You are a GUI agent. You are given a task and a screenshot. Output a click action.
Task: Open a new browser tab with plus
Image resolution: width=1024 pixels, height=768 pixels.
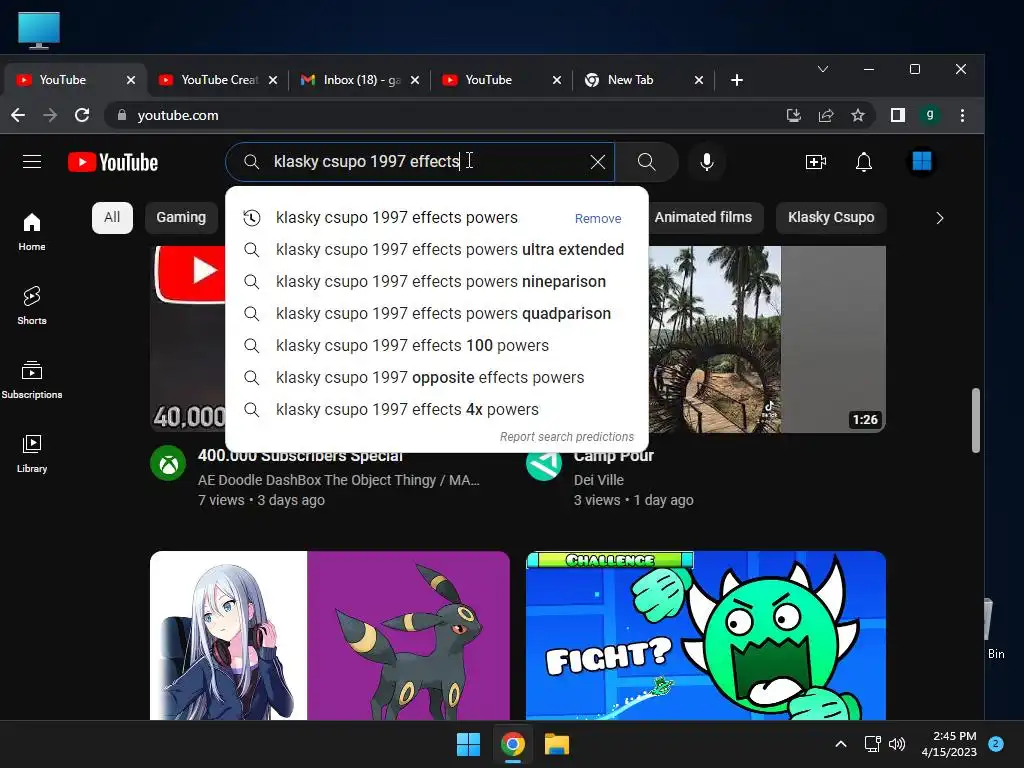[737, 80]
